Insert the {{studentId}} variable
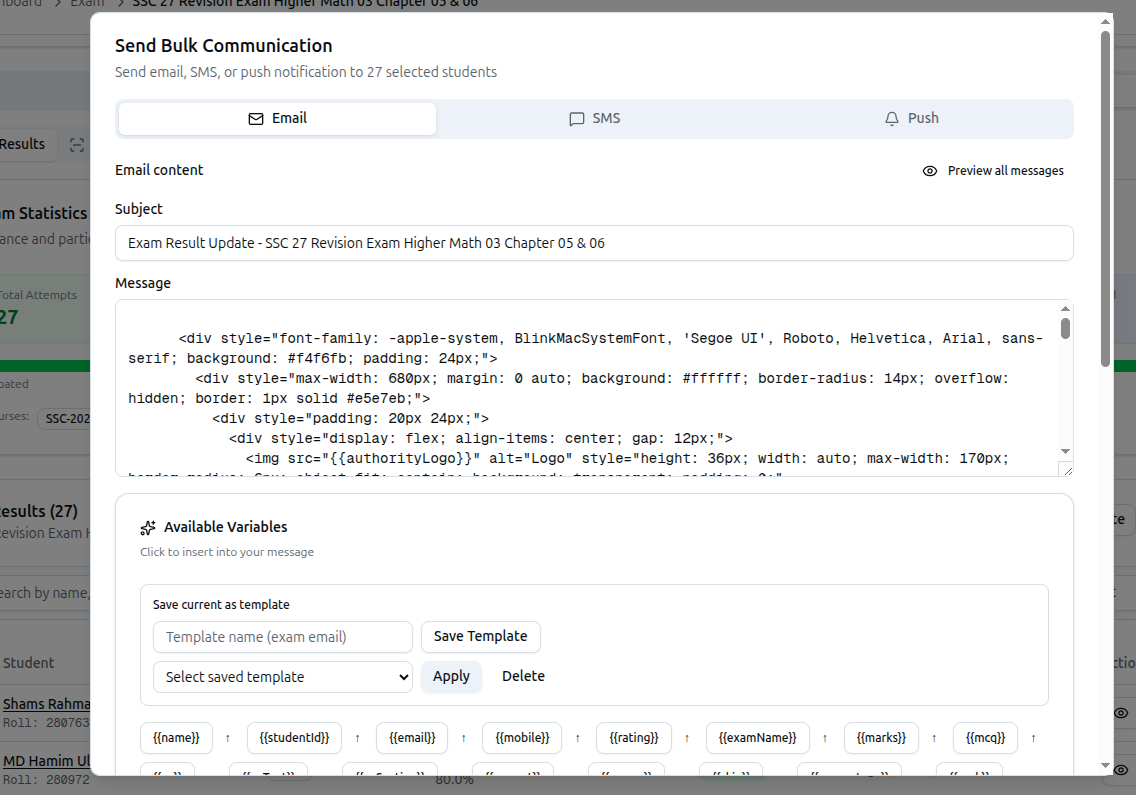Screen dimensions: 1136x795 click(294, 738)
